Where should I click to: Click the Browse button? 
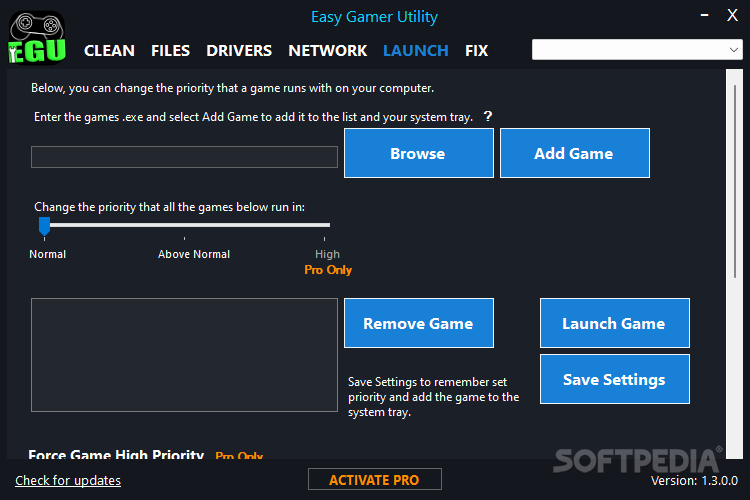(x=419, y=153)
